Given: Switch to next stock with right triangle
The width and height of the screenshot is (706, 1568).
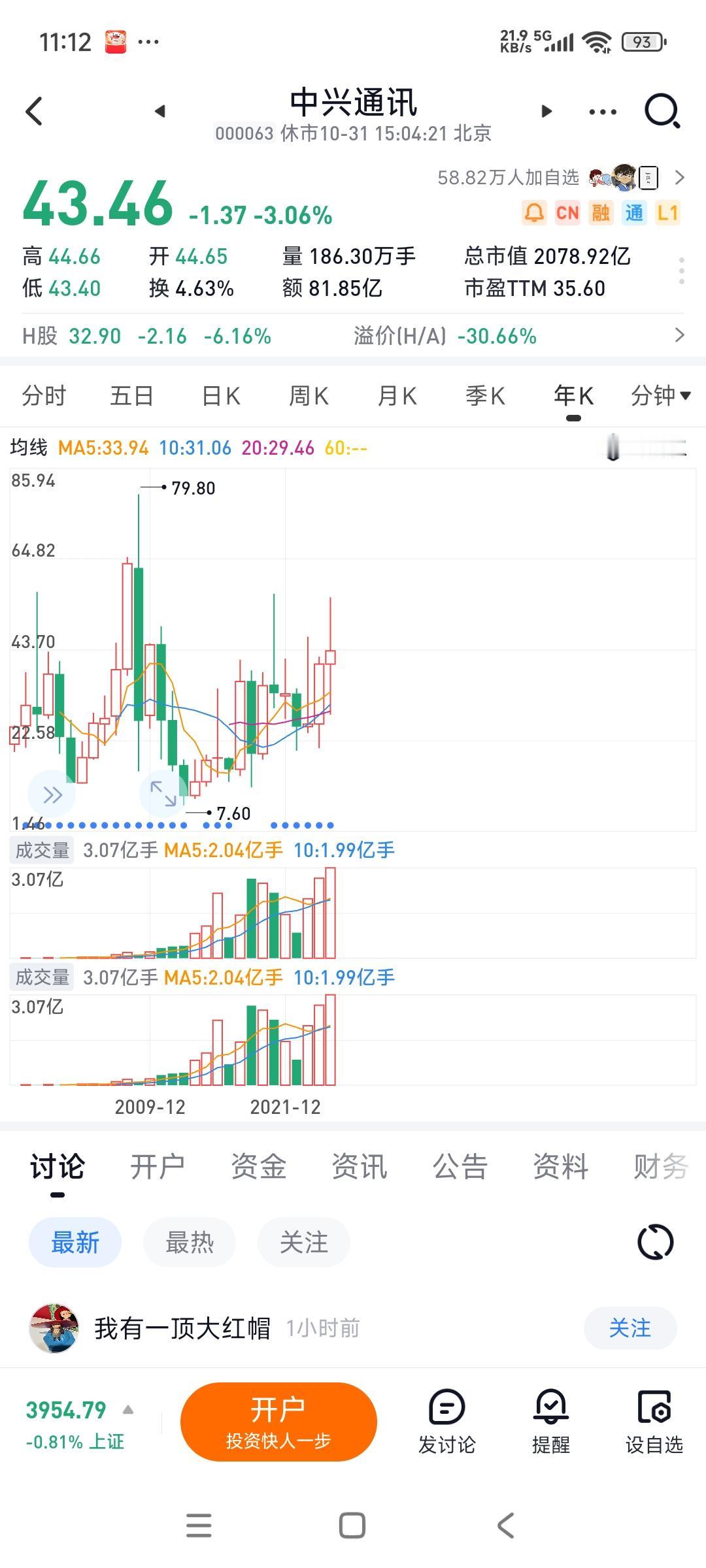Looking at the screenshot, I should pos(546,111).
